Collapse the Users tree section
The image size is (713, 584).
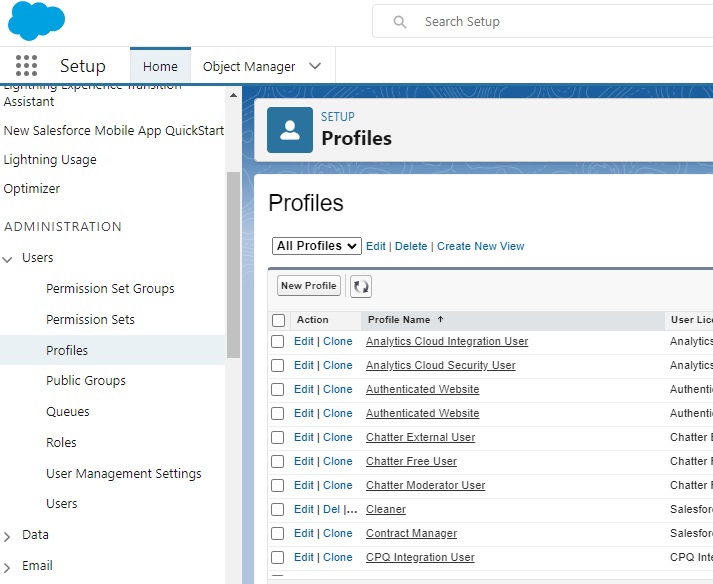(9, 258)
